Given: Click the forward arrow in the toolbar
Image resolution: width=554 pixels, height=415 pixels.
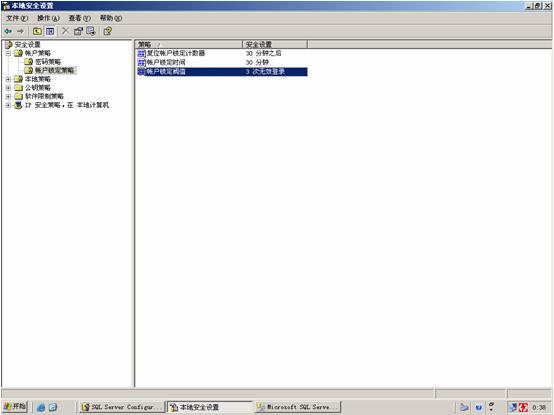Looking at the screenshot, I should click(20, 31).
